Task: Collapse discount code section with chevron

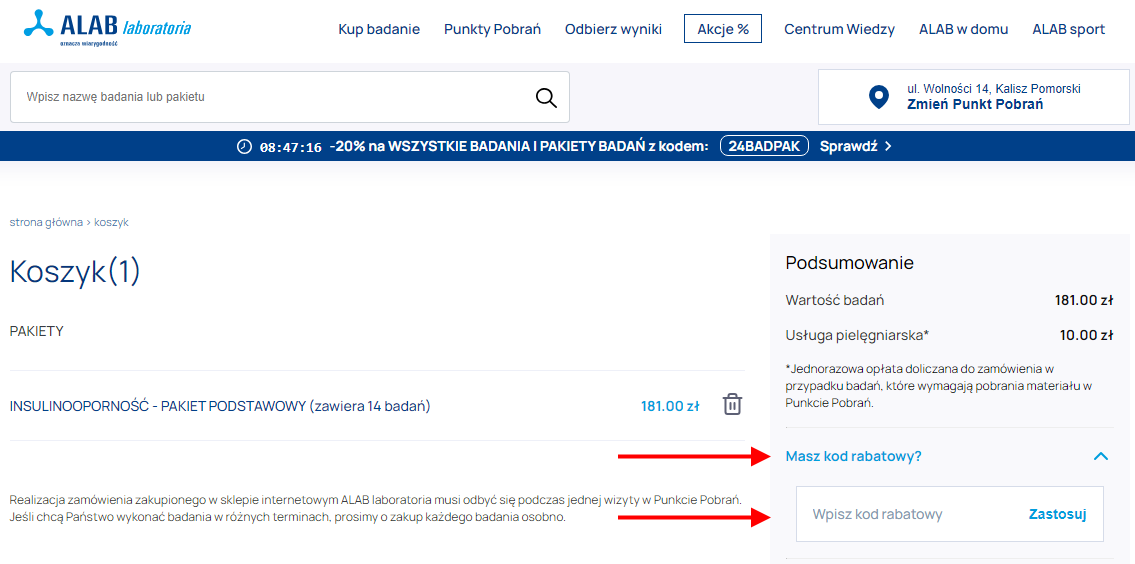Action: [x=1100, y=456]
